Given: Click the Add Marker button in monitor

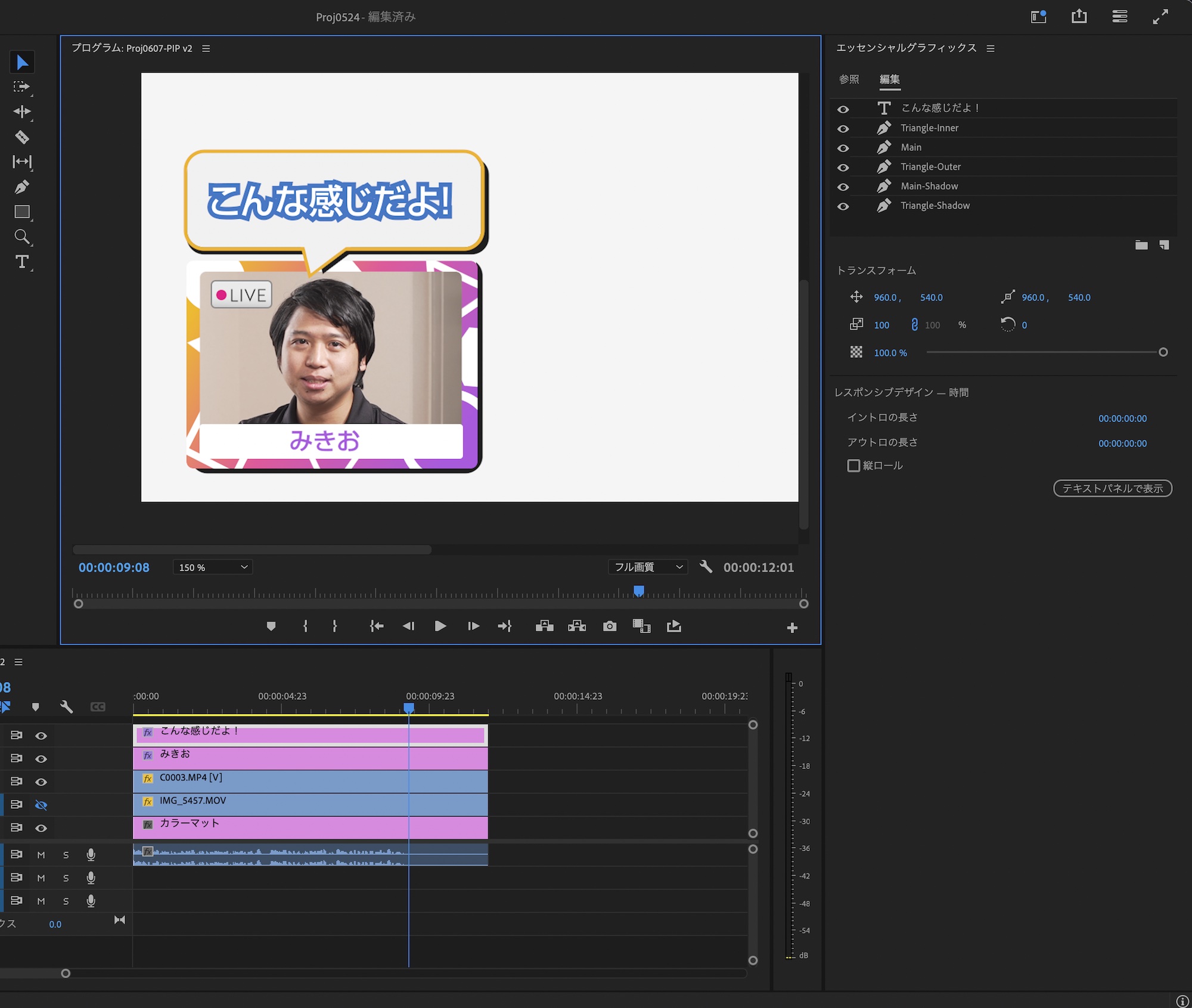Looking at the screenshot, I should coord(271,626).
